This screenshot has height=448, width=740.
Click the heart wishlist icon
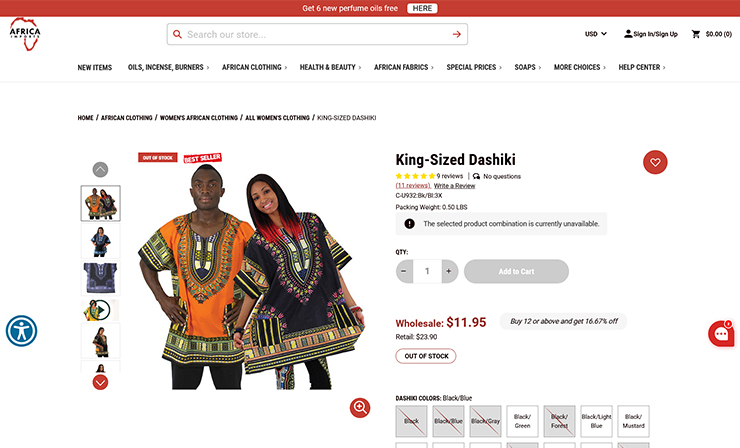tap(655, 162)
